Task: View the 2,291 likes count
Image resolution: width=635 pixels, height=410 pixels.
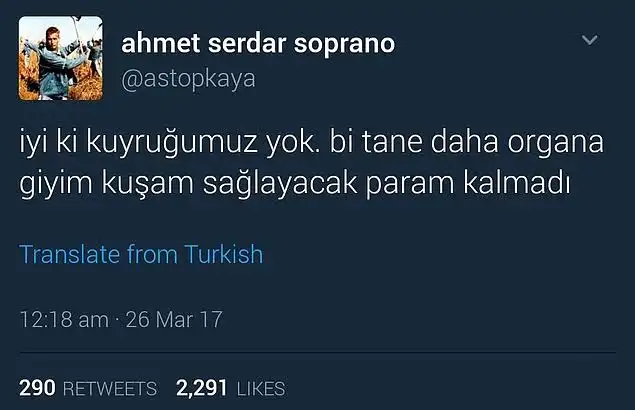Action: coord(202,388)
